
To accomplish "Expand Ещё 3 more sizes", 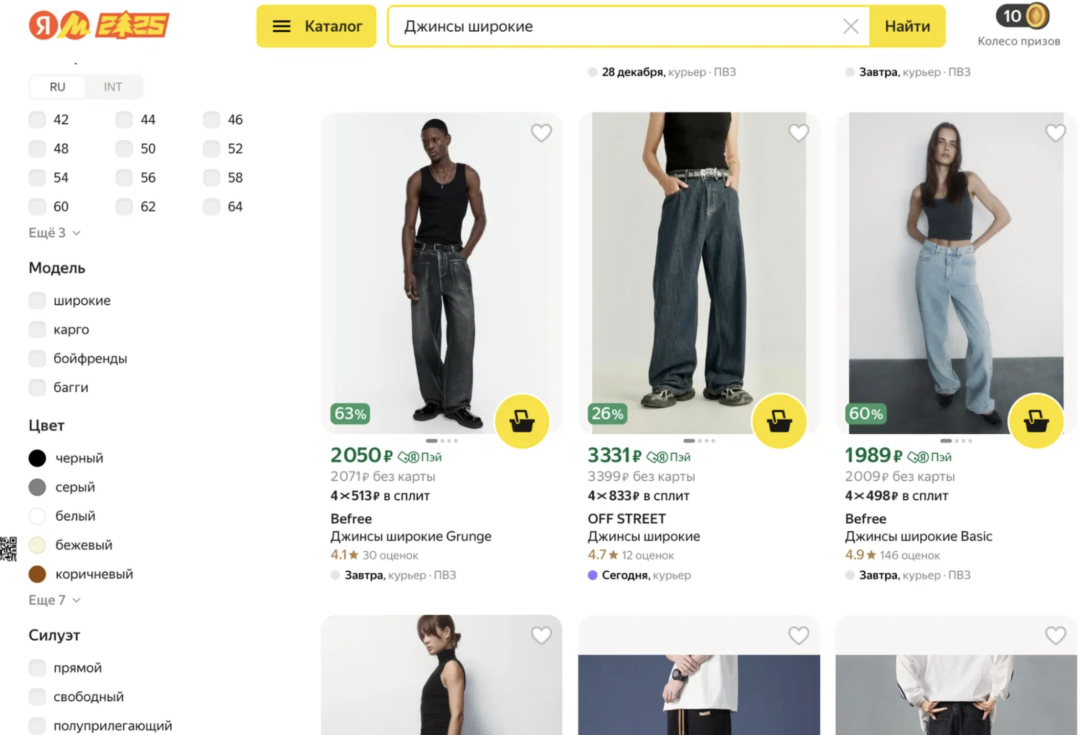I will pyautogui.click(x=54, y=233).
